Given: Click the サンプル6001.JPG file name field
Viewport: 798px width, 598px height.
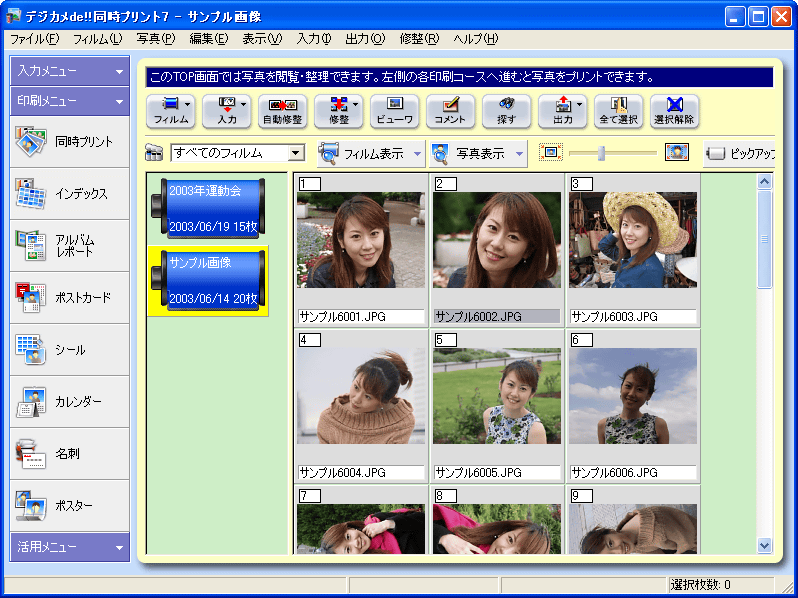Looking at the screenshot, I should 361,317.
